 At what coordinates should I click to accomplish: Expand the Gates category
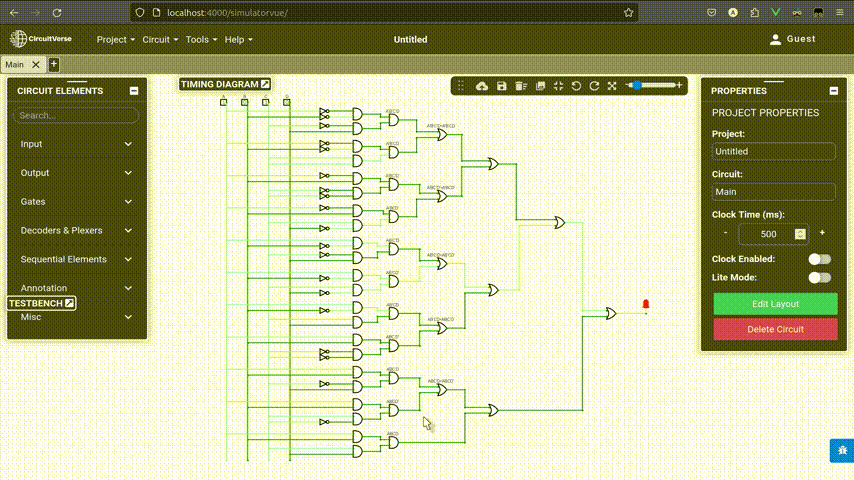[x=77, y=202]
